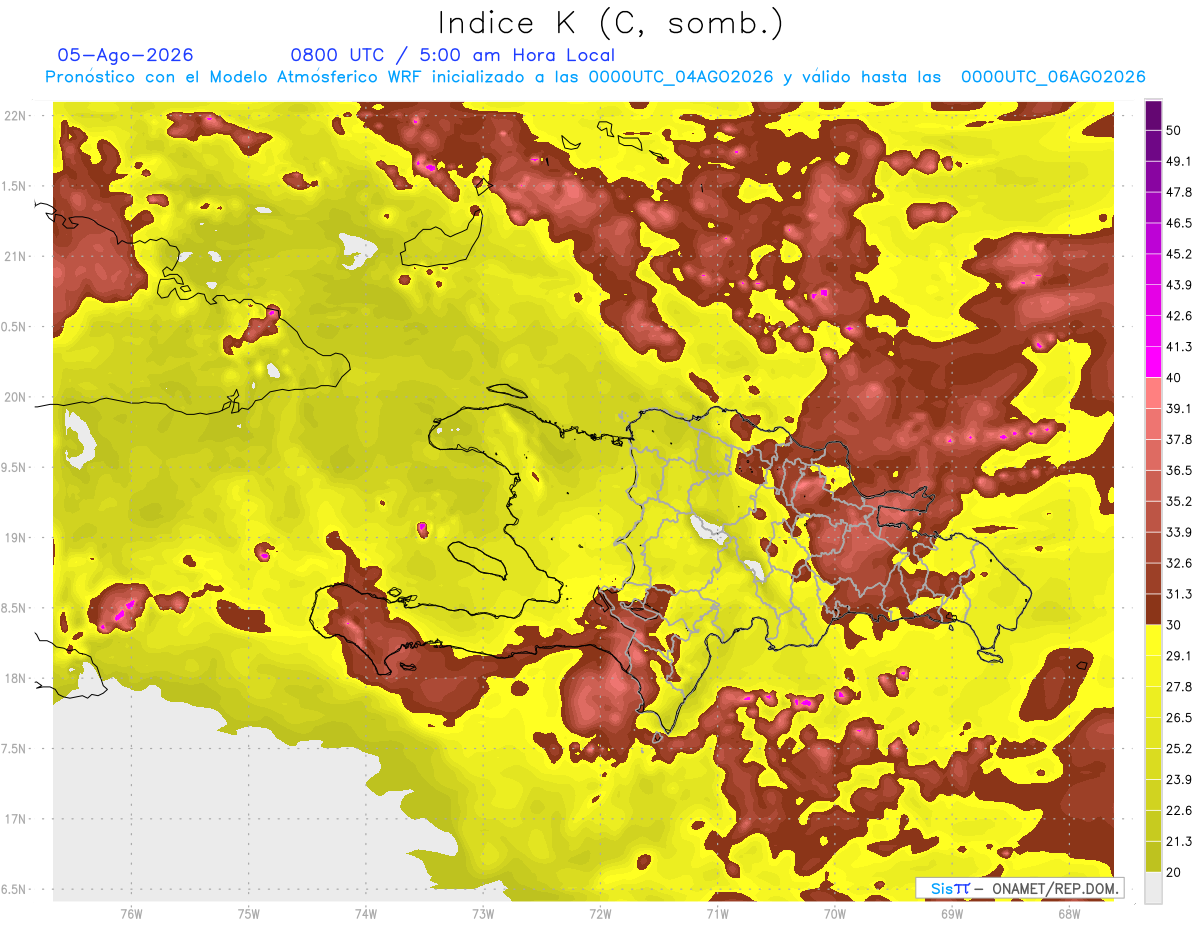Click the legend value 25.2
This screenshot has height=927, width=1200.
click(1179, 748)
